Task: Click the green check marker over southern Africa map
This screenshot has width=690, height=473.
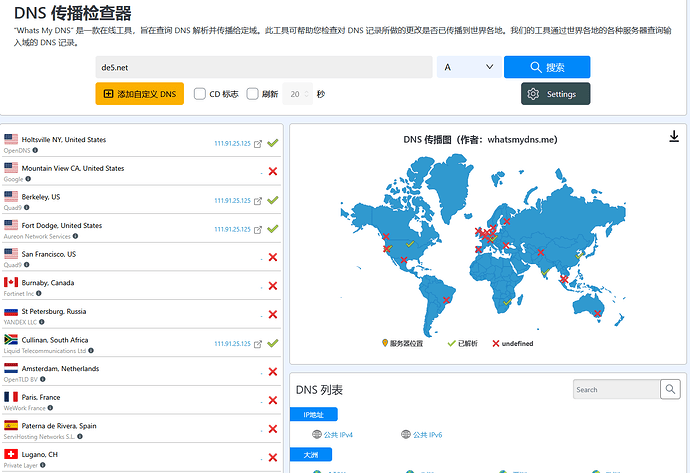Action: 507,302
